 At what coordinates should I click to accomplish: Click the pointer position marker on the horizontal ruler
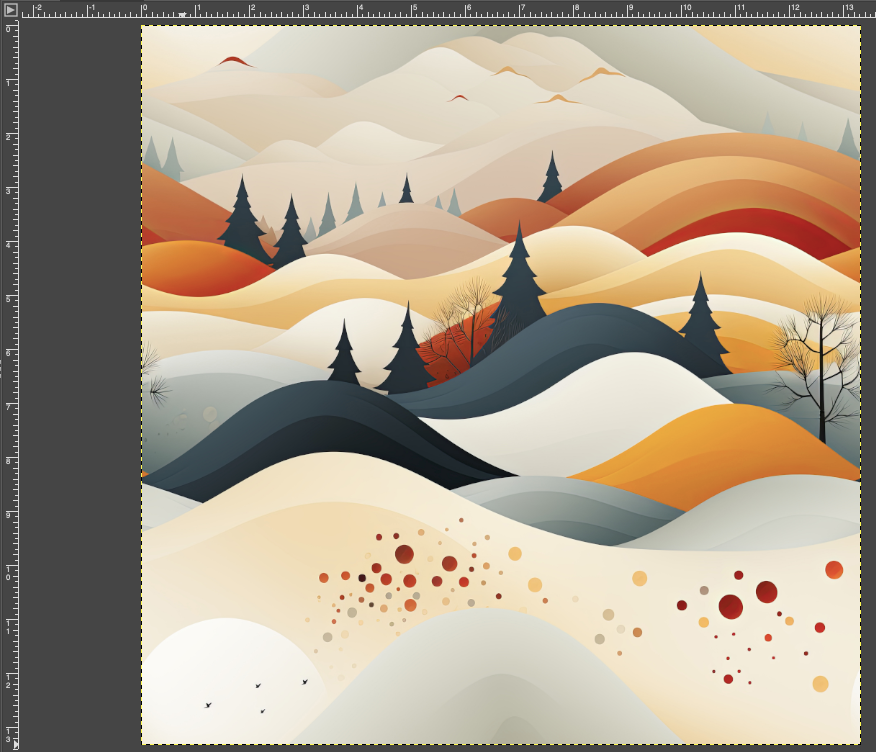point(181,15)
